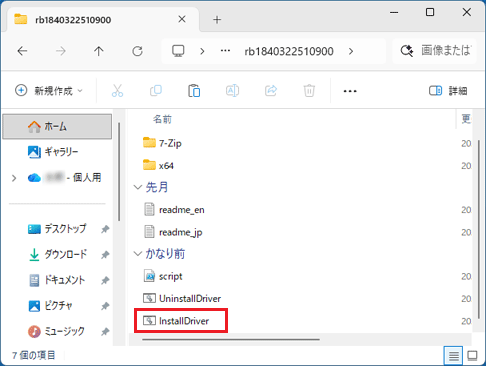
Task: Close the rb1840322510900 tab
Action: (182, 19)
